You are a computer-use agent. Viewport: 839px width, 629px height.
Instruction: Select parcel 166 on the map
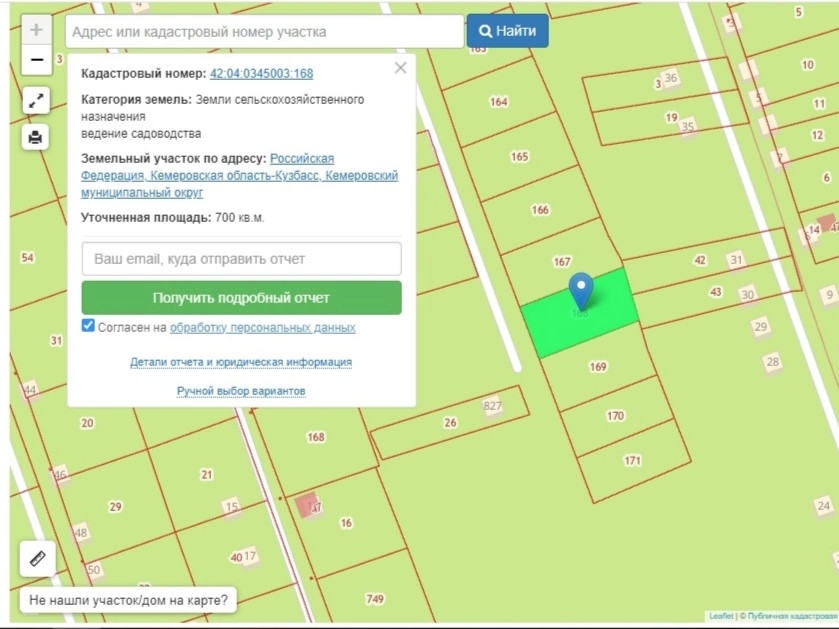click(x=540, y=210)
